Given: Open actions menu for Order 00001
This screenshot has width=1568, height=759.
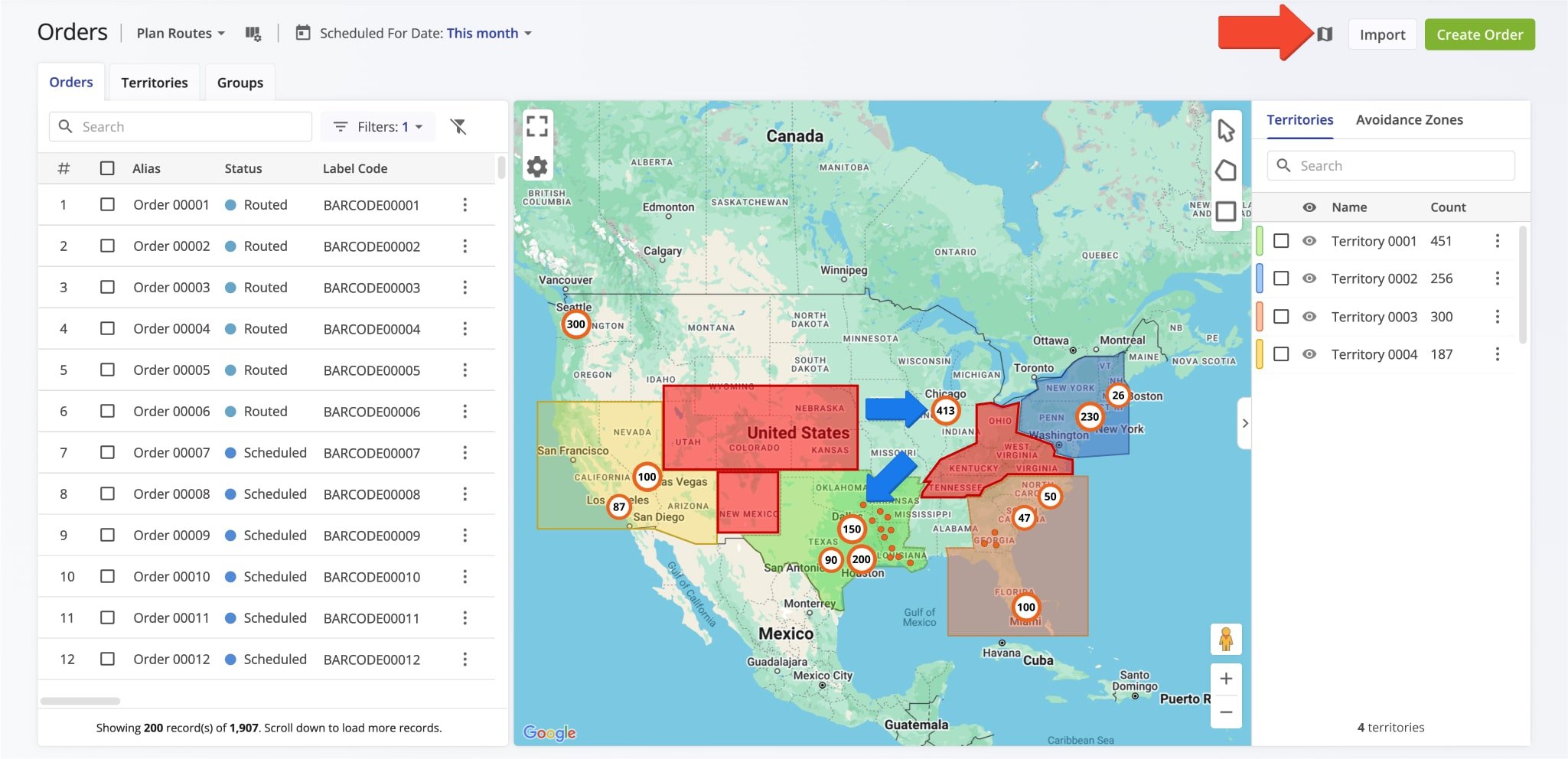Looking at the screenshot, I should pyautogui.click(x=465, y=205).
